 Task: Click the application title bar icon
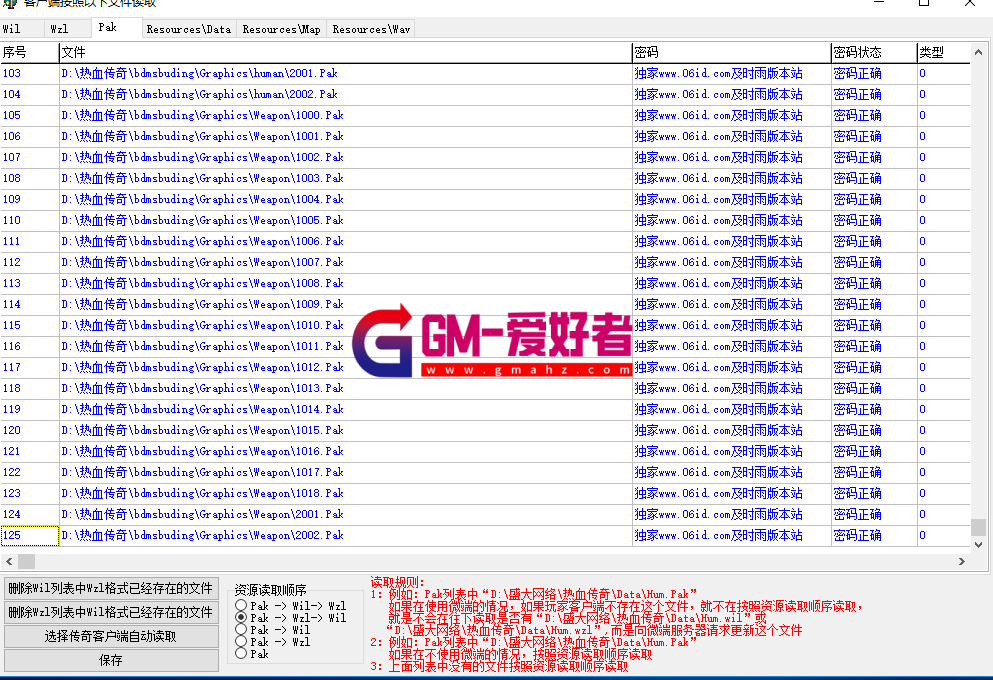tap(10, 3)
